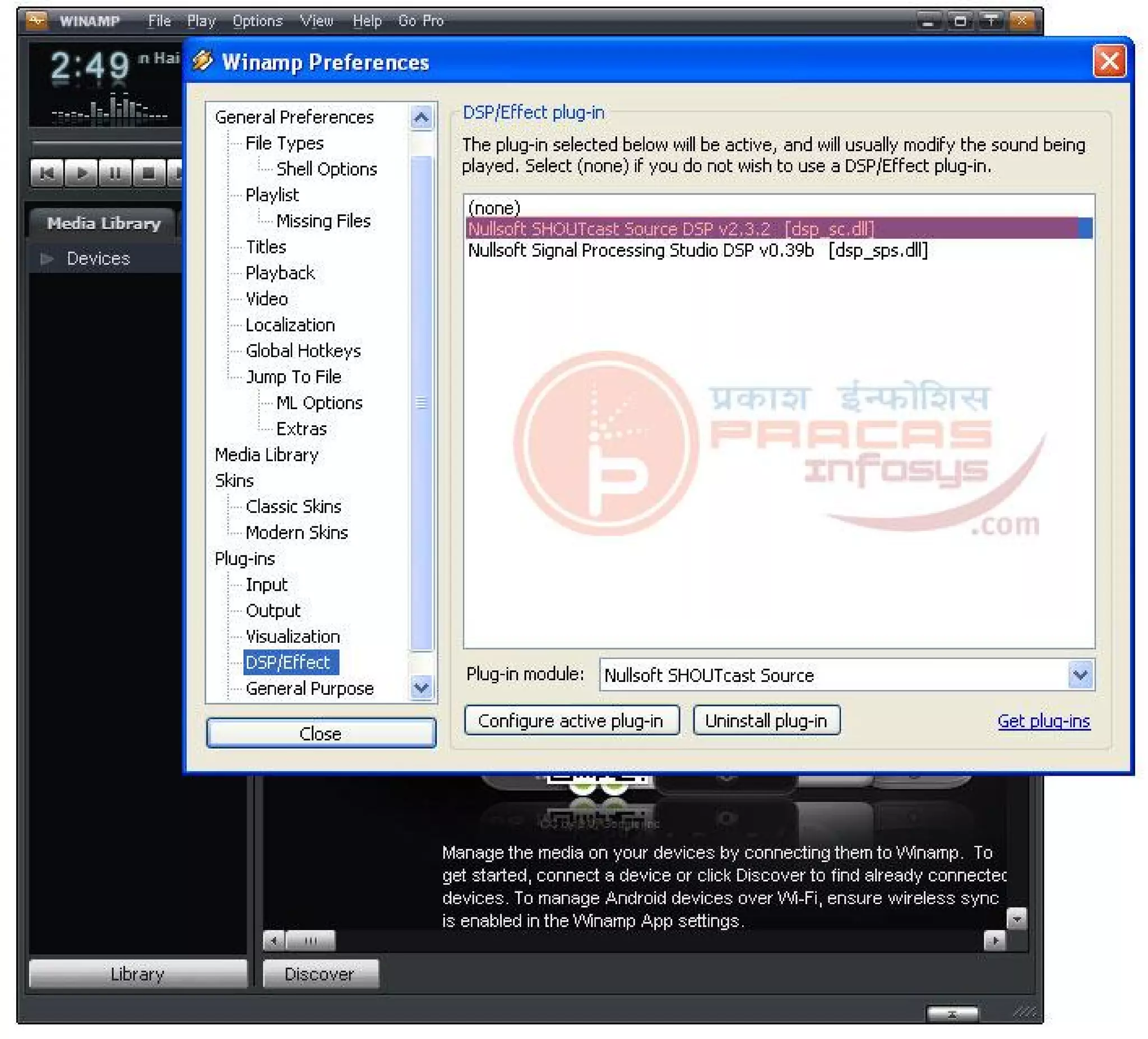Click Uninstall plug-in button
The height and width of the screenshot is (1039, 1148).
[766, 721]
